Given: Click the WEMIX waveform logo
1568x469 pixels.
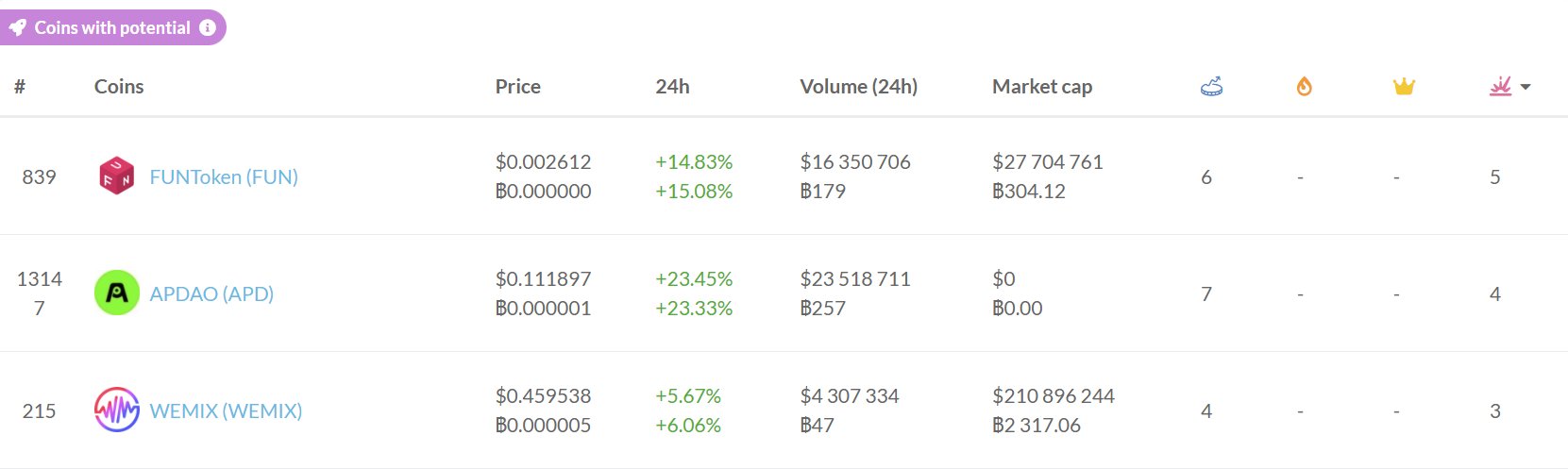Looking at the screenshot, I should point(117,410).
